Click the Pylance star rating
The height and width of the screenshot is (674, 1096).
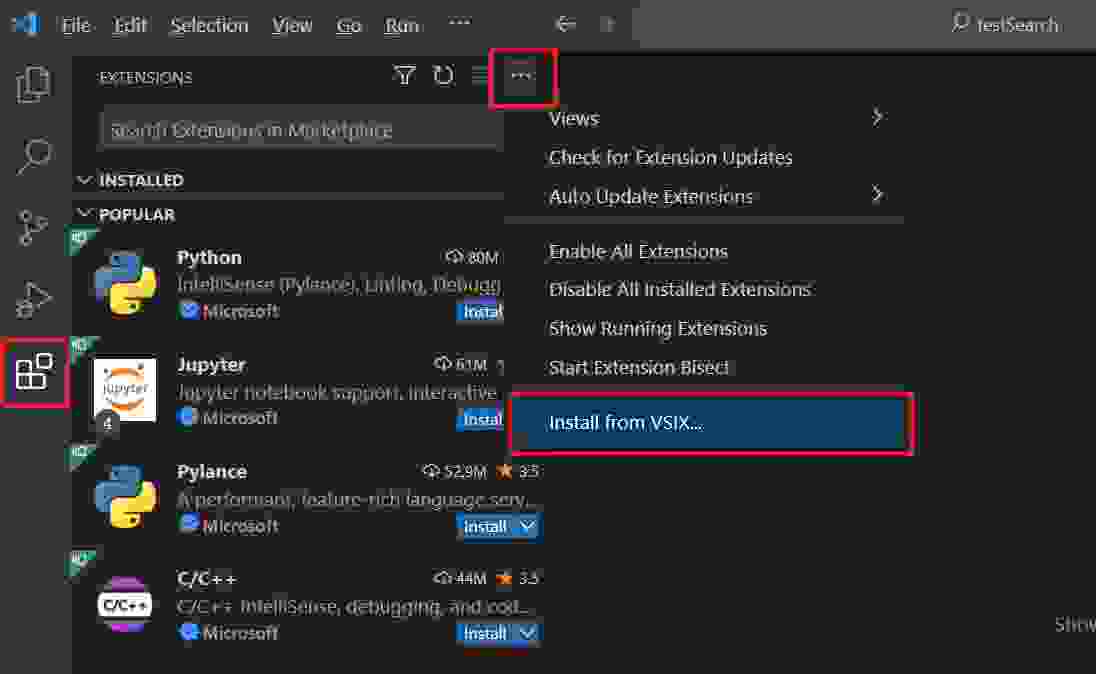518,471
